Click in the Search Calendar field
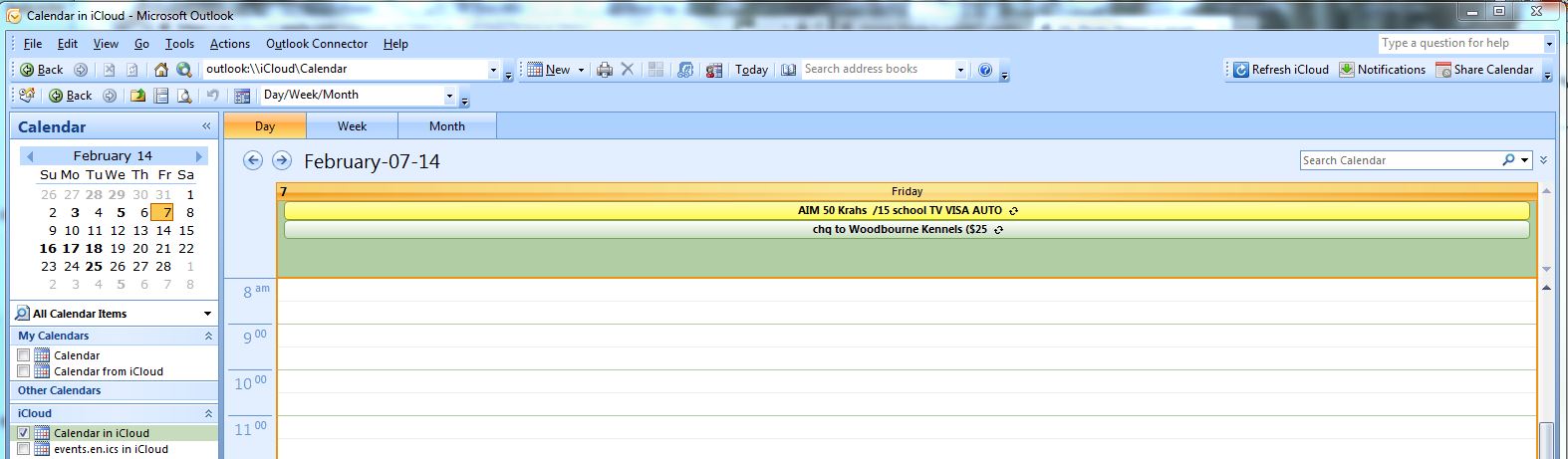The width and height of the screenshot is (1568, 459). pos(1400,160)
